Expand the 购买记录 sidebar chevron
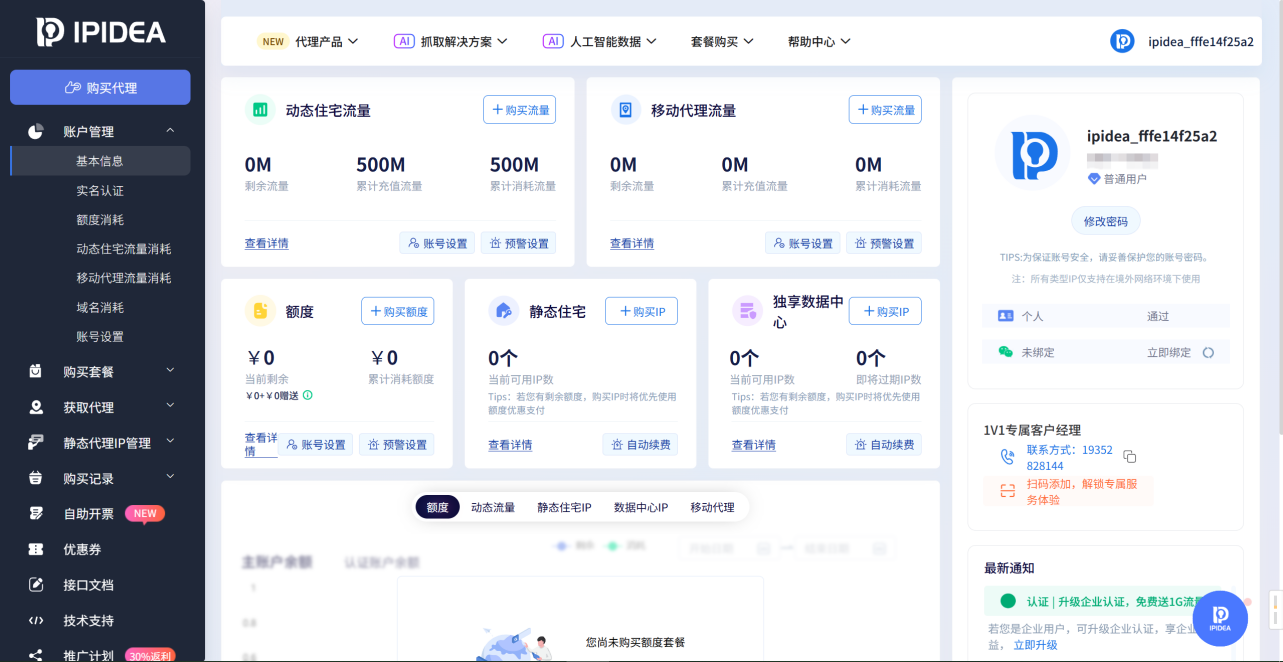The image size is (1283, 662). [x=170, y=477]
